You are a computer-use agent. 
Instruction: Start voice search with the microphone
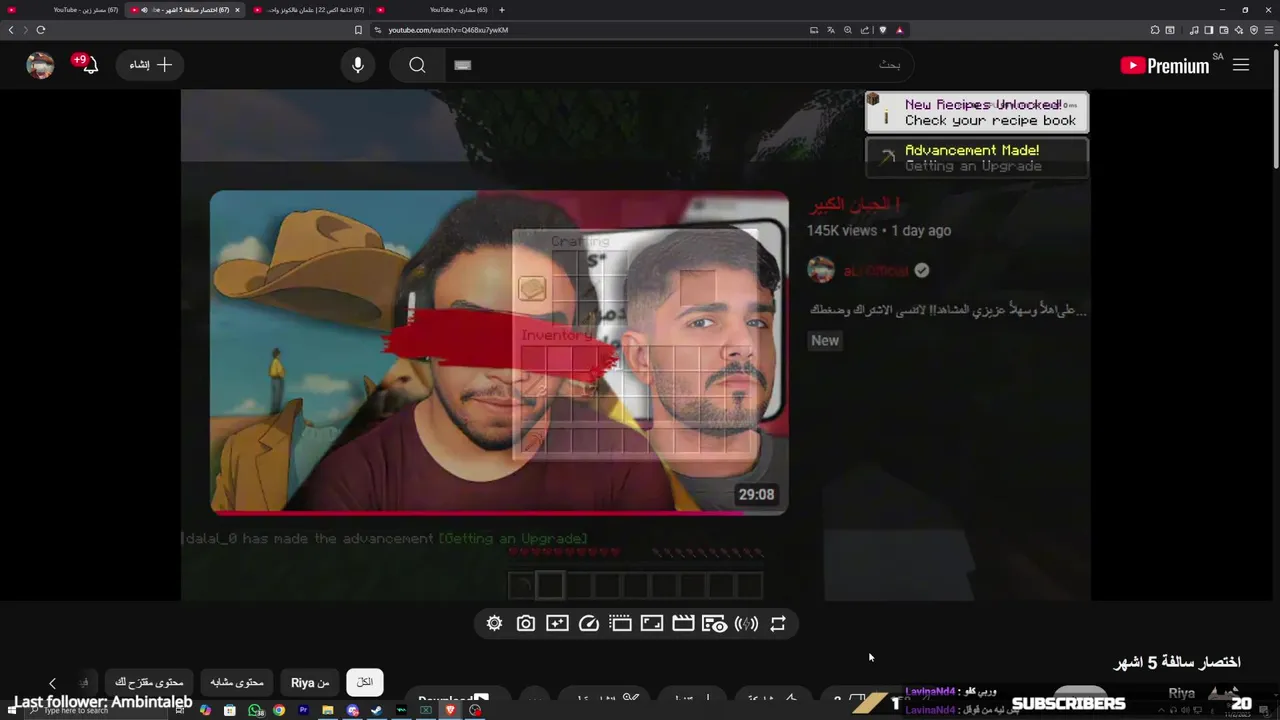coord(358,65)
